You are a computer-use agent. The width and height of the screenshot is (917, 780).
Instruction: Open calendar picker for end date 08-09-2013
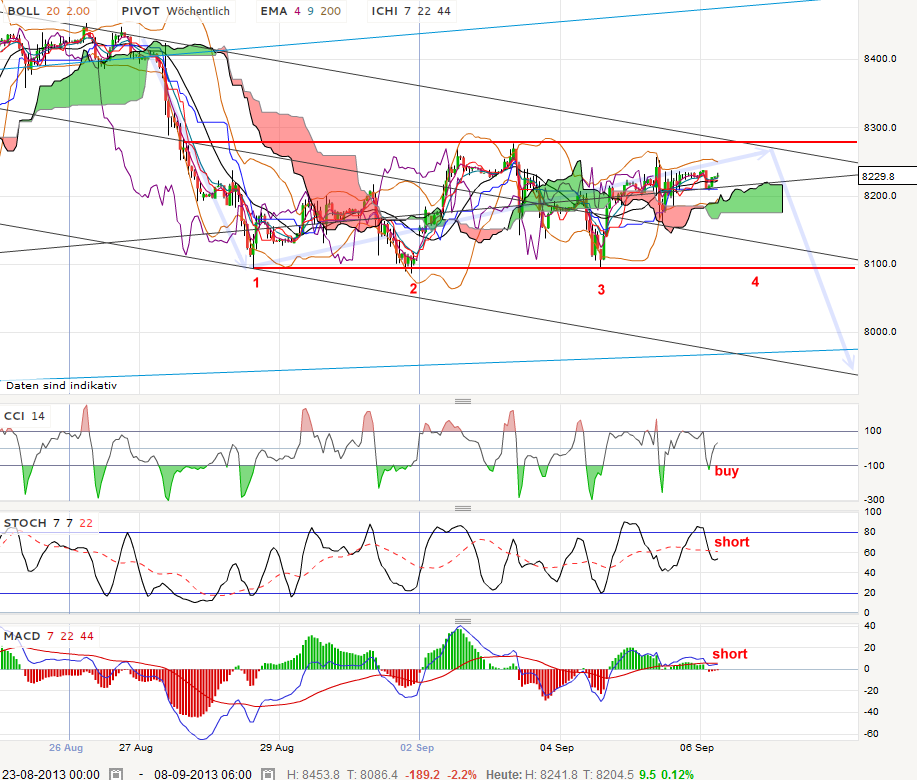coord(267,774)
